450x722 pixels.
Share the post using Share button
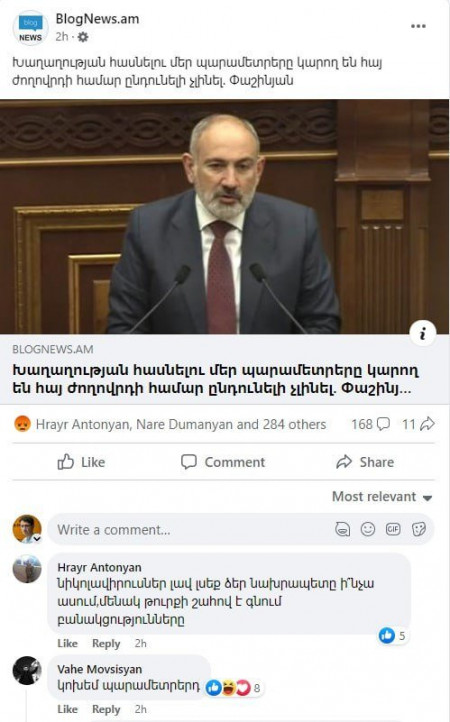[x=365, y=462]
